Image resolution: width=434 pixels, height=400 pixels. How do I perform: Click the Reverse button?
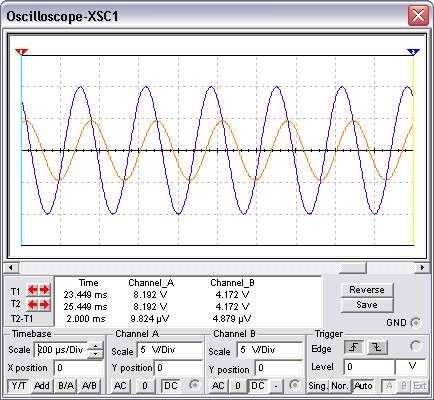tap(367, 290)
